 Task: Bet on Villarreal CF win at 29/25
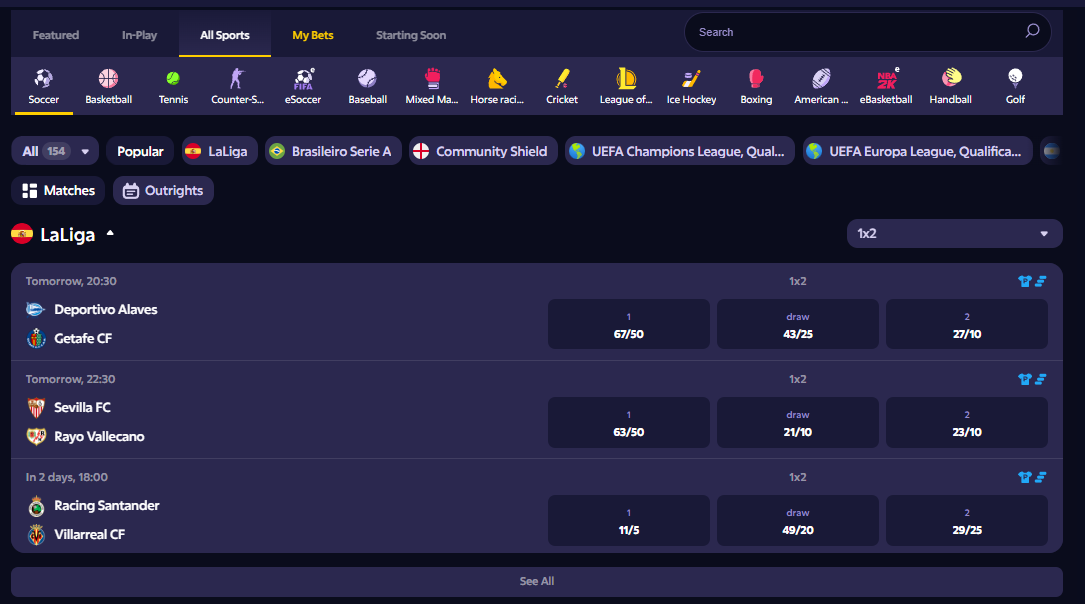click(x=967, y=520)
